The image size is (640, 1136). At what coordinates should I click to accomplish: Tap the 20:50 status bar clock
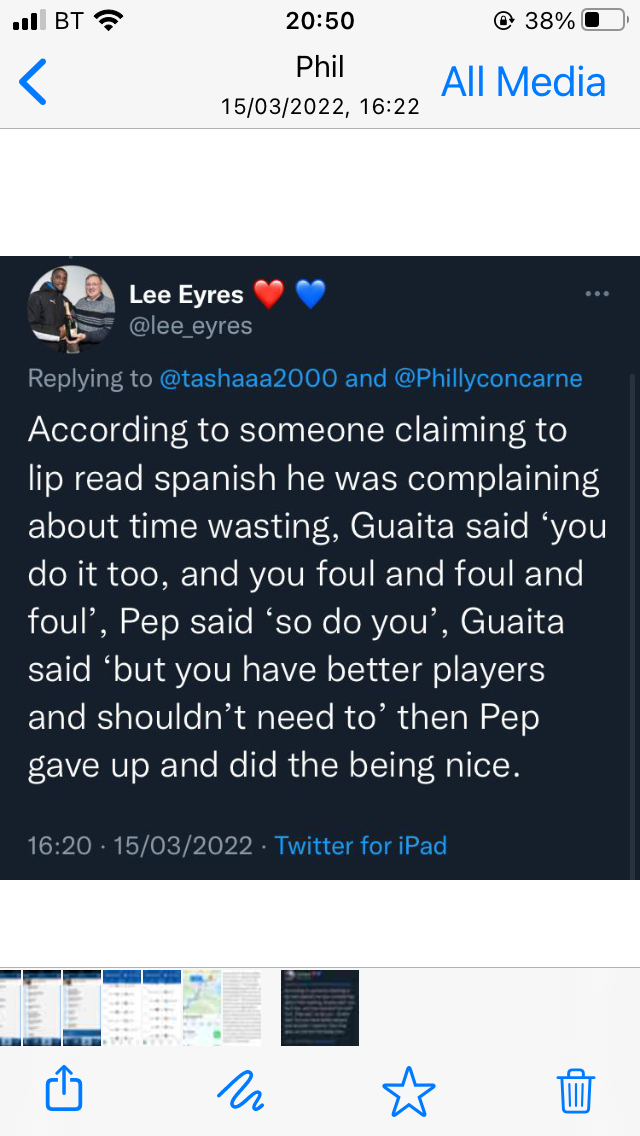pyautogui.click(x=320, y=21)
